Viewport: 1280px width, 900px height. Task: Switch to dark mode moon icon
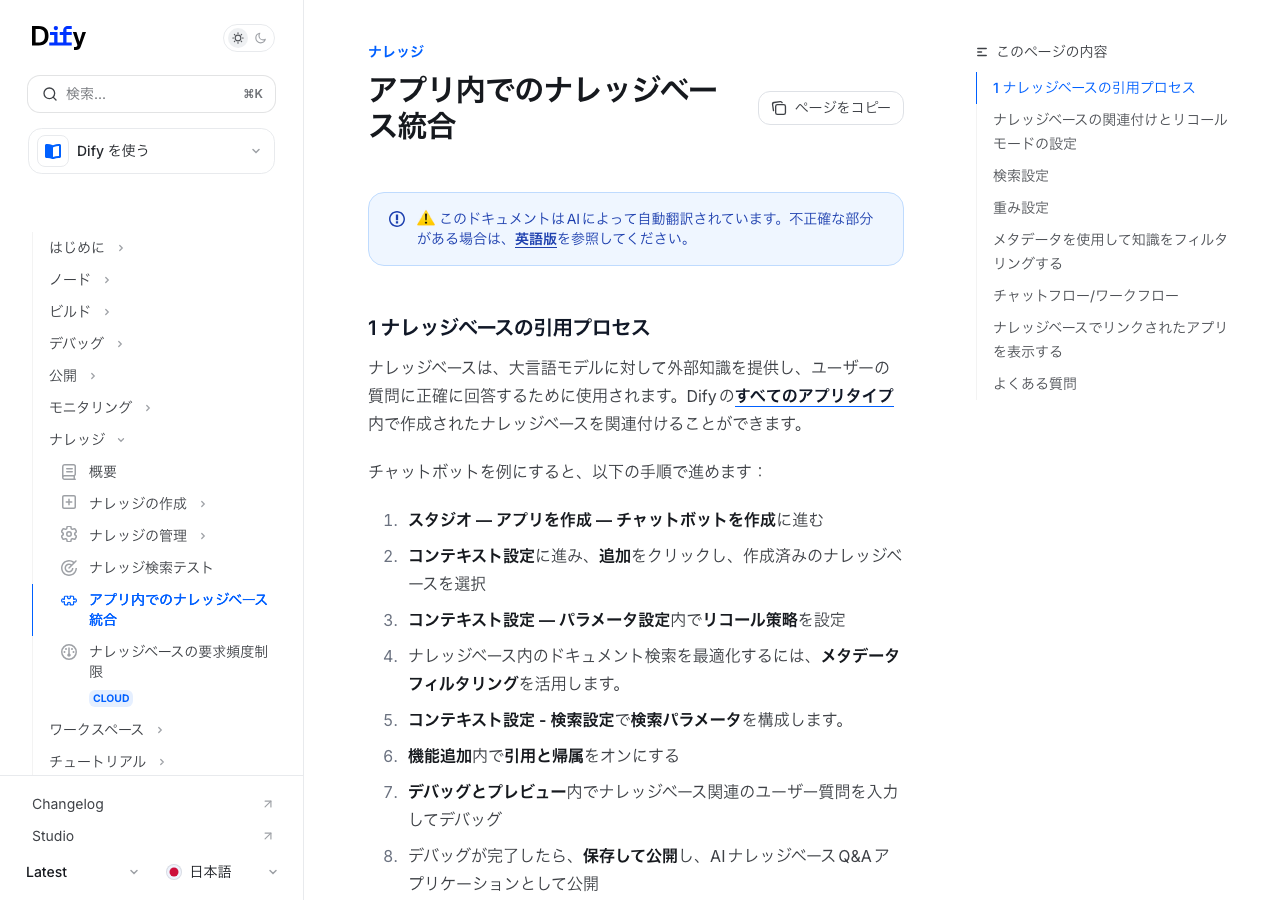(261, 38)
